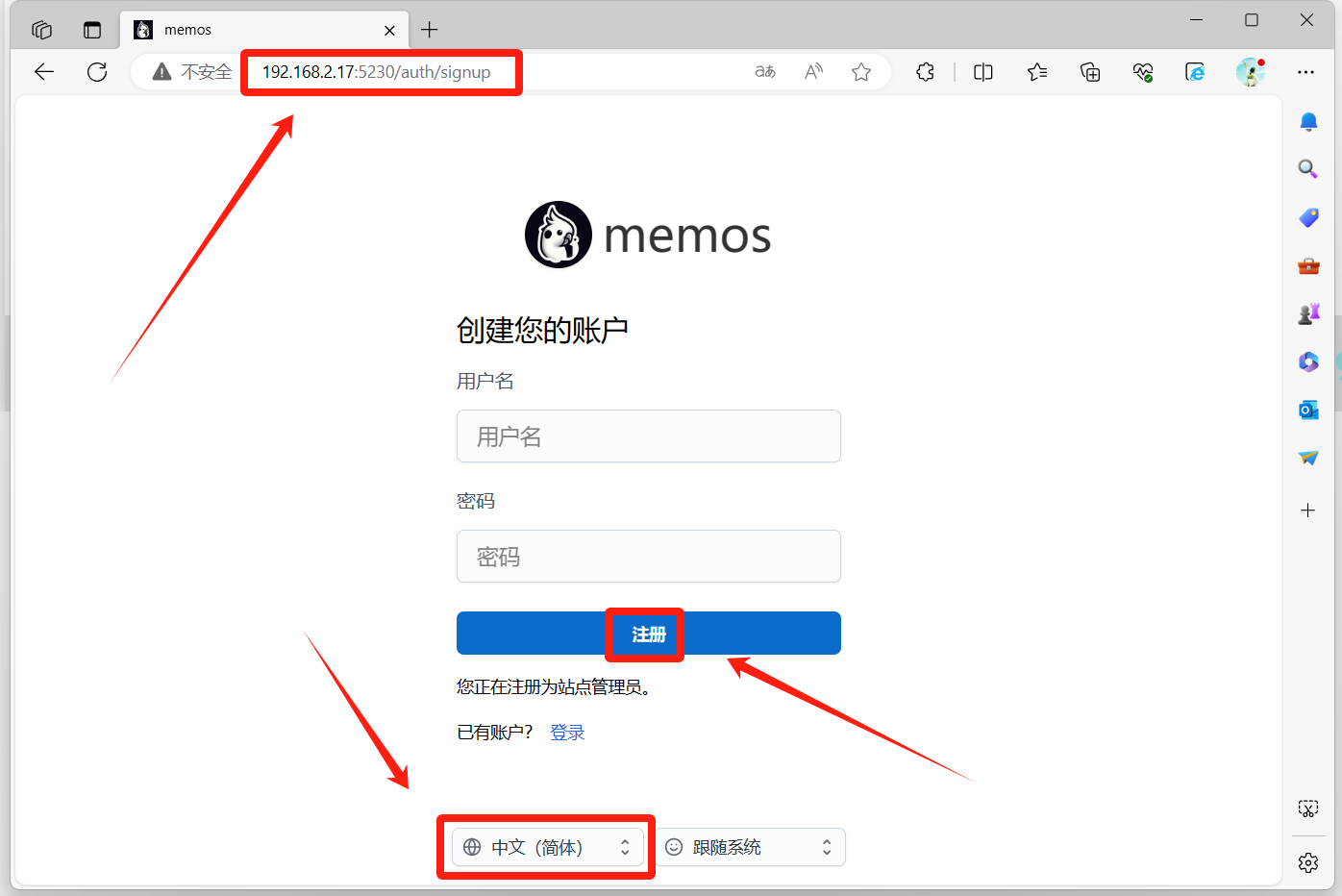This screenshot has height=896, width=1342.
Task: Click the 不安全 site security warning
Action: (x=193, y=72)
